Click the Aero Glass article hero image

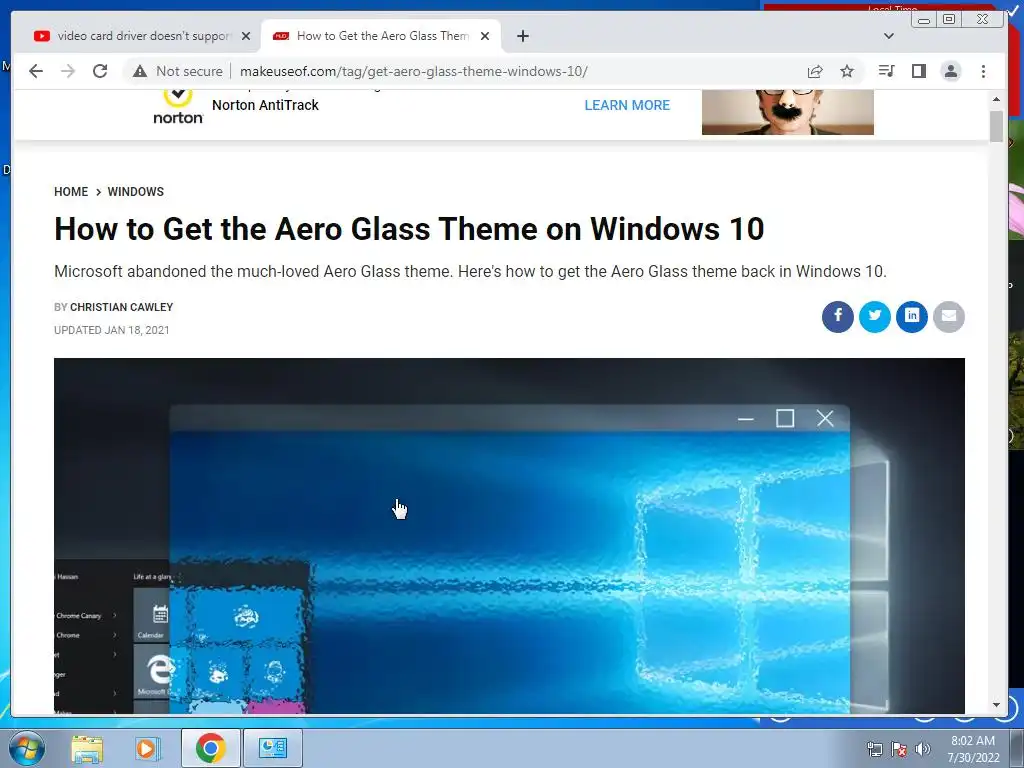(509, 536)
